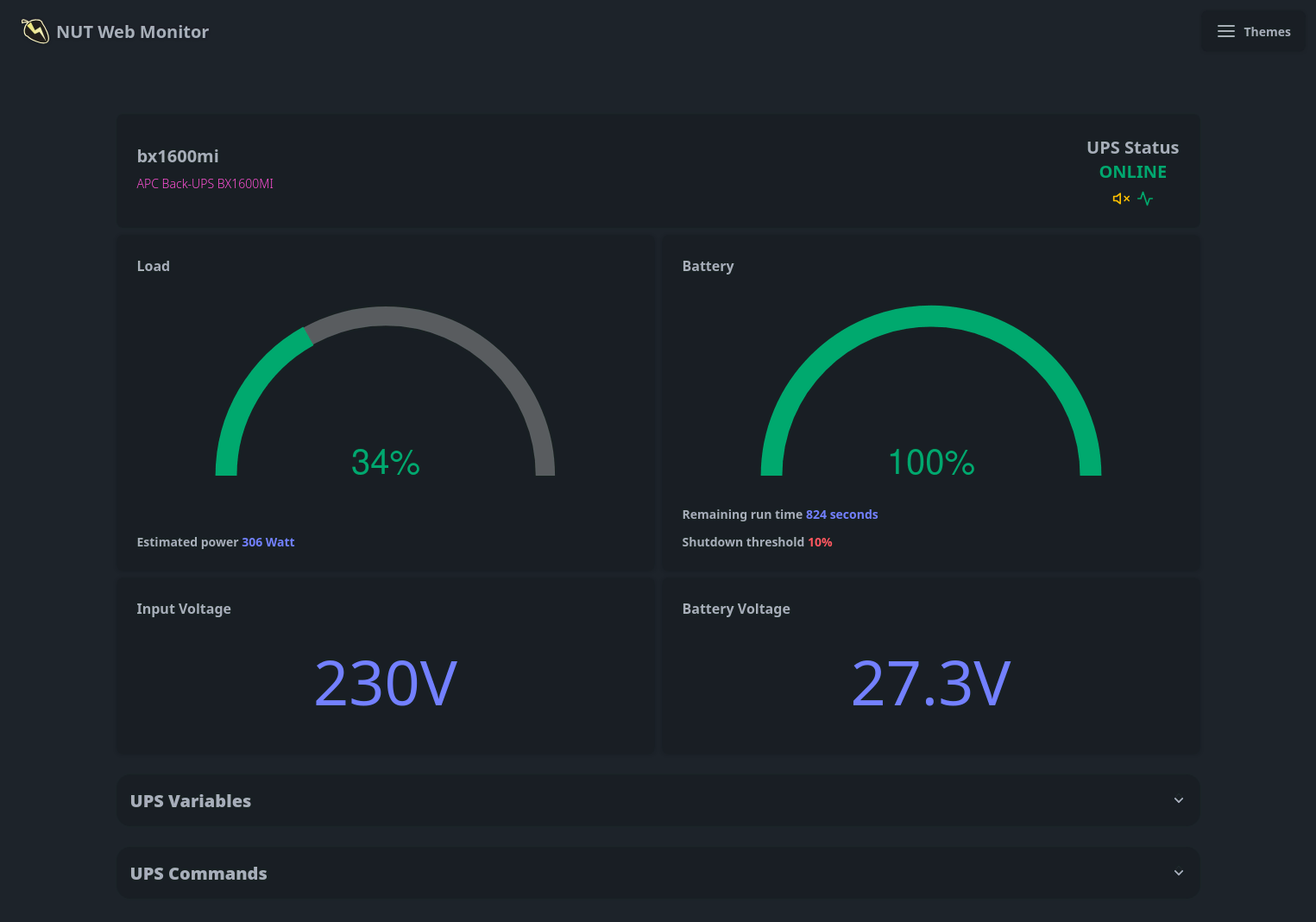The width and height of the screenshot is (1316, 922).
Task: Click the APC Back-UPS BX1600MI model text
Action: click(x=205, y=184)
